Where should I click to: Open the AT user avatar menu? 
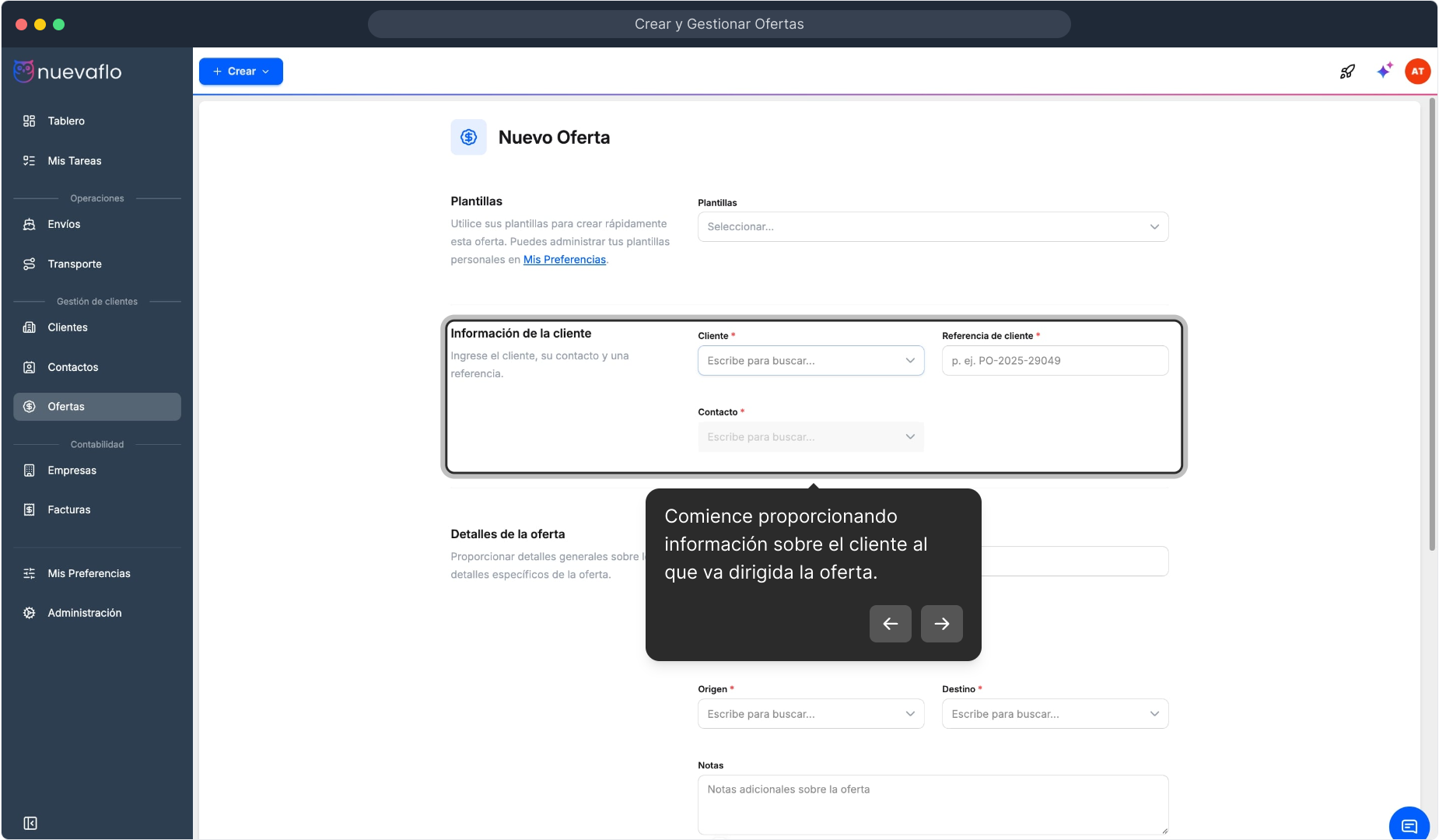coord(1417,72)
